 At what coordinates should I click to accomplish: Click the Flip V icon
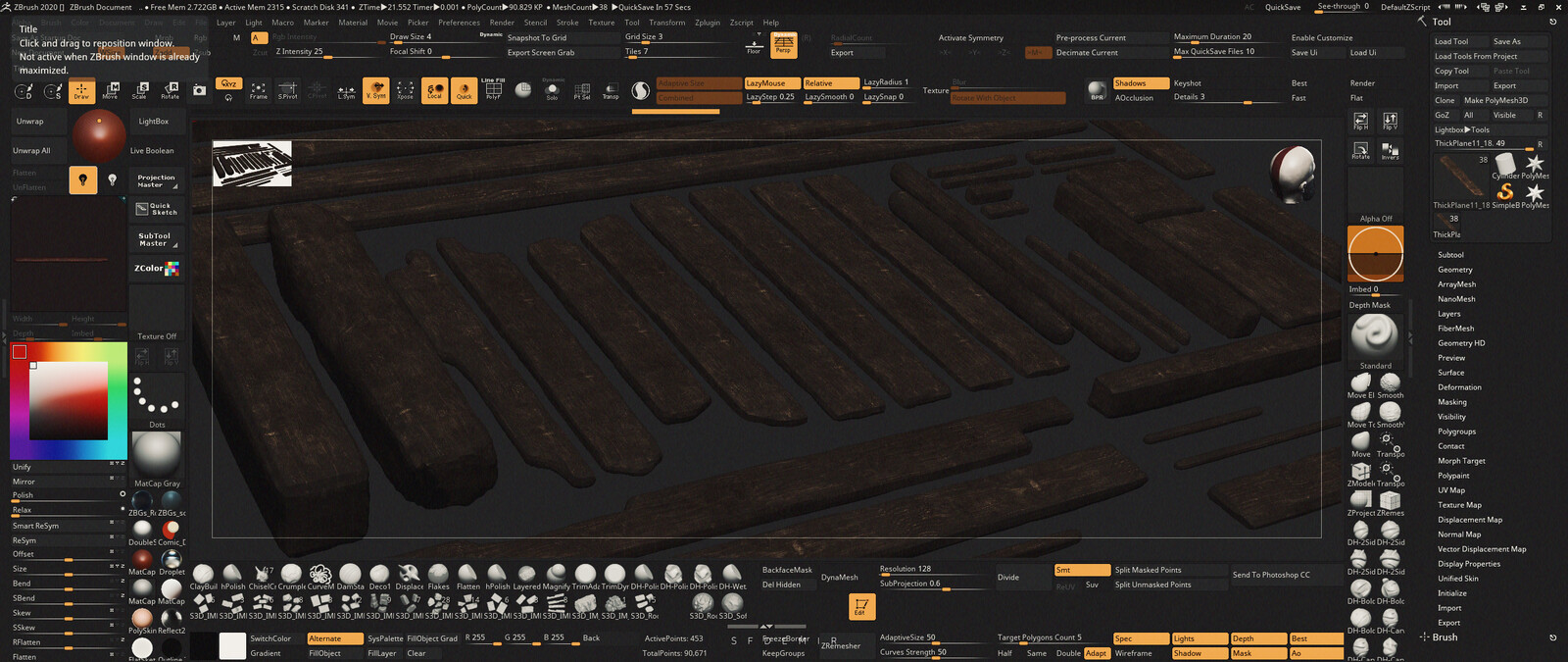[x=1391, y=121]
